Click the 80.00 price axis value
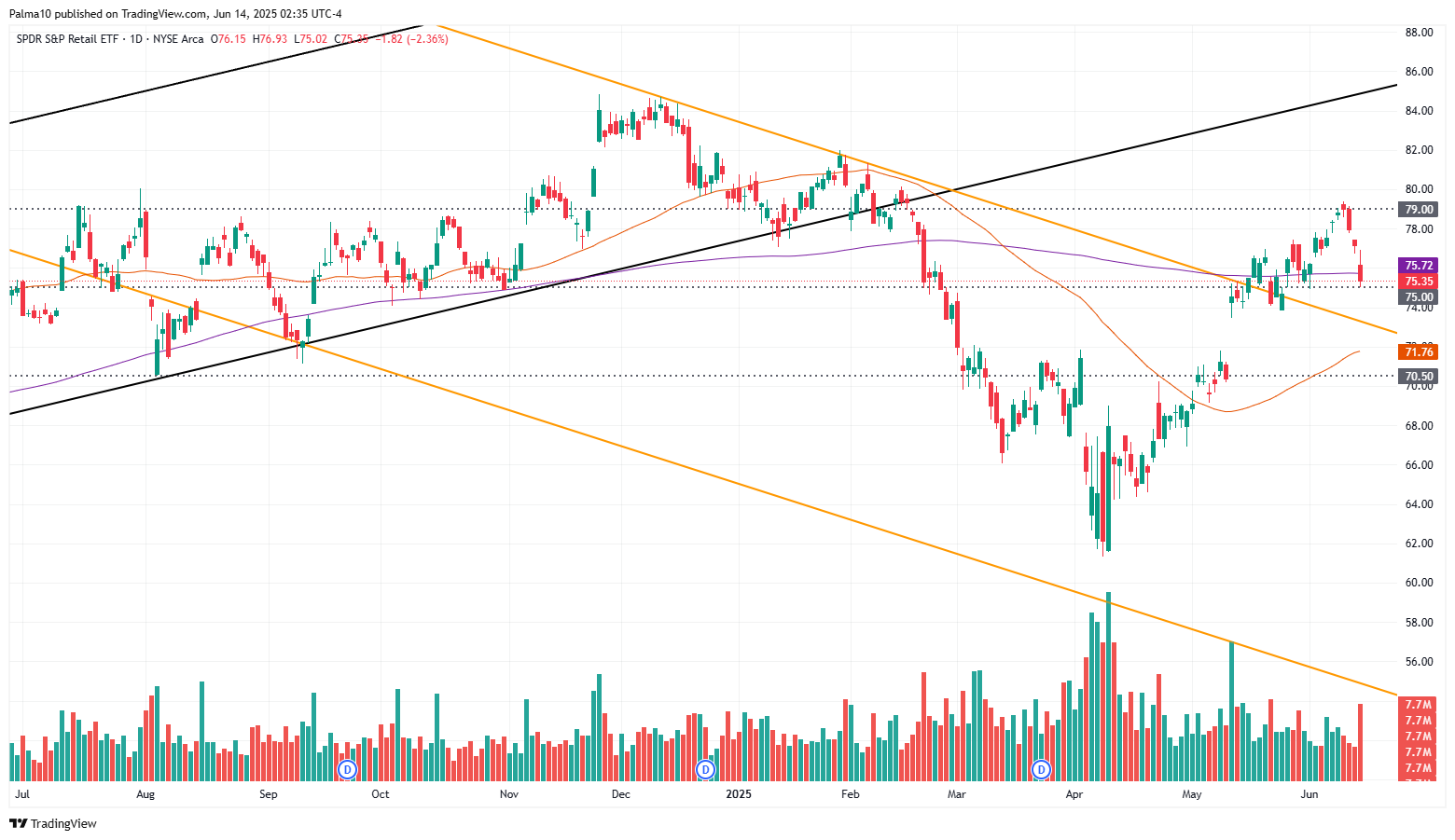 pyautogui.click(x=1419, y=189)
